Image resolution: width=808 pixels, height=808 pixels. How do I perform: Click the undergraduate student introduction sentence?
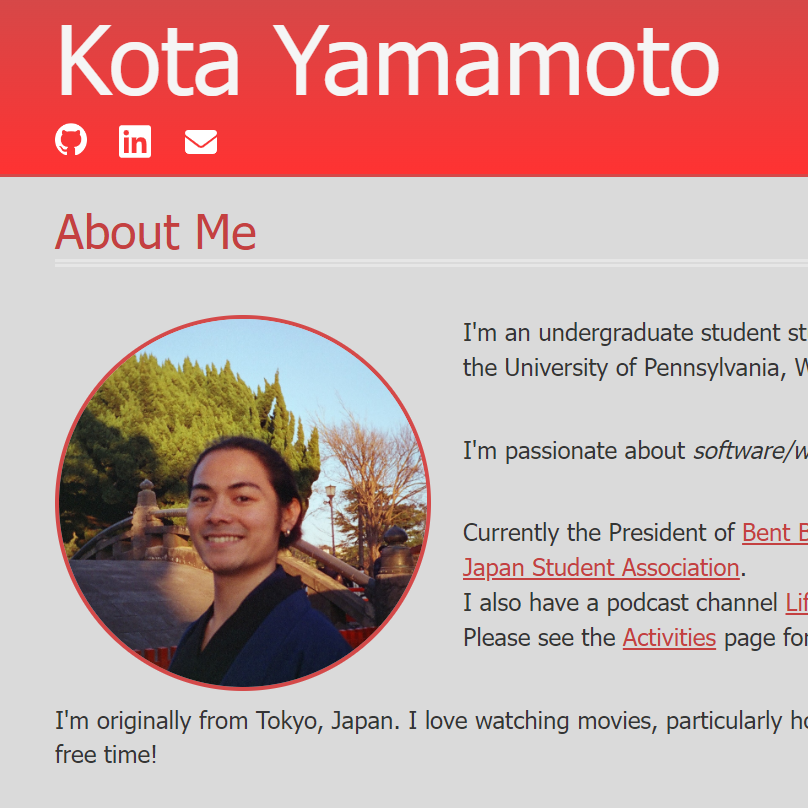coord(630,332)
